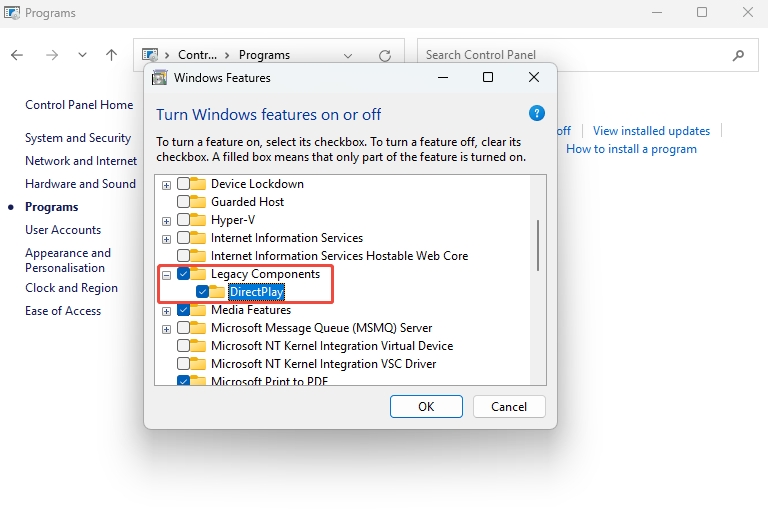Open User Accounts in sidebar
The width and height of the screenshot is (768, 519).
[x=63, y=230]
